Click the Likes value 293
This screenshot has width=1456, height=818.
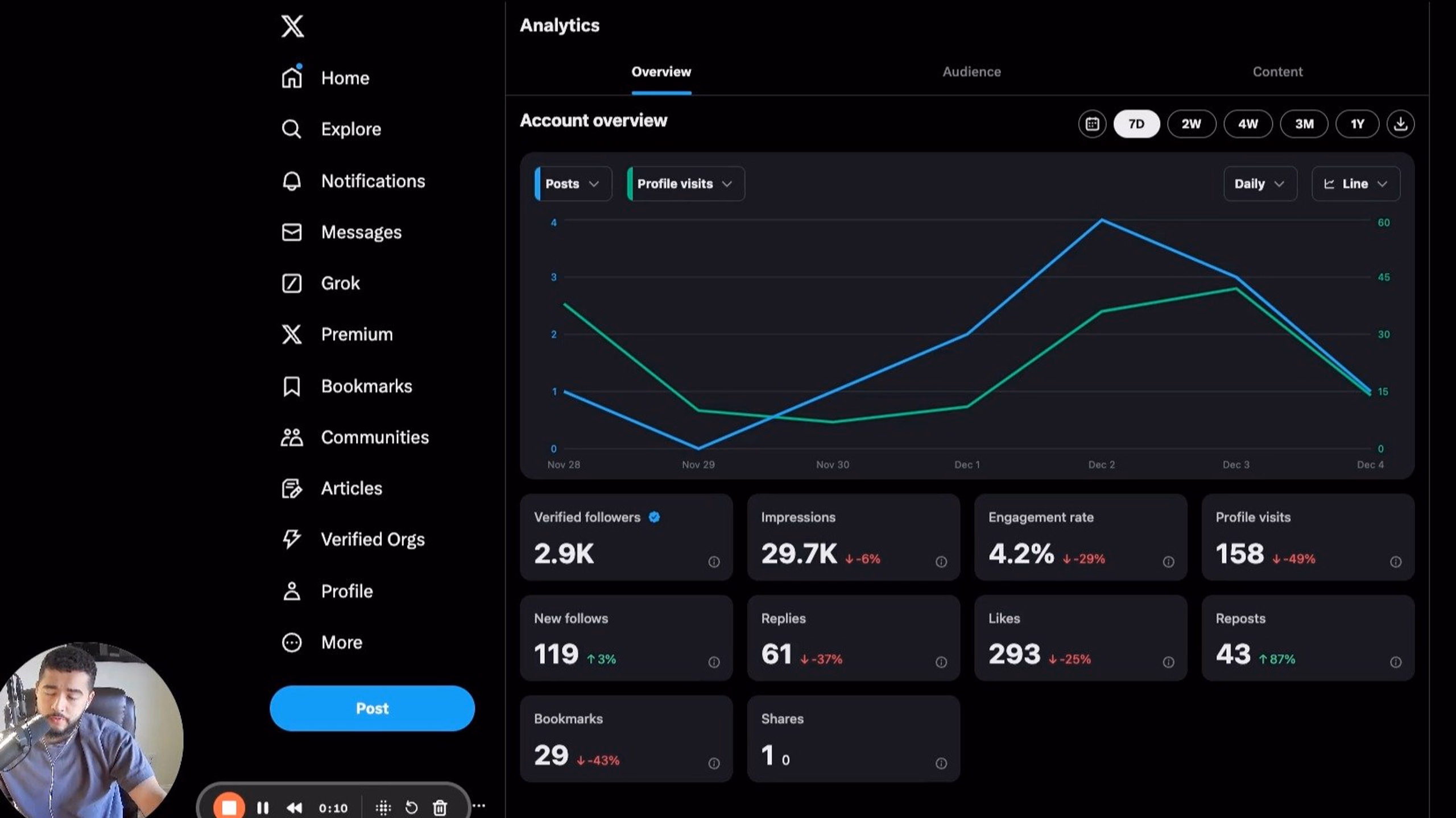click(1014, 654)
